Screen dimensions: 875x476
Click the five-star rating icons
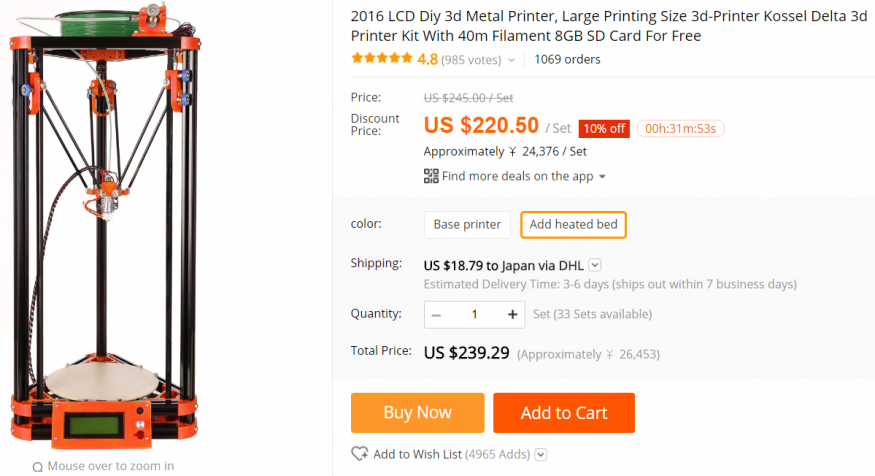coord(381,59)
